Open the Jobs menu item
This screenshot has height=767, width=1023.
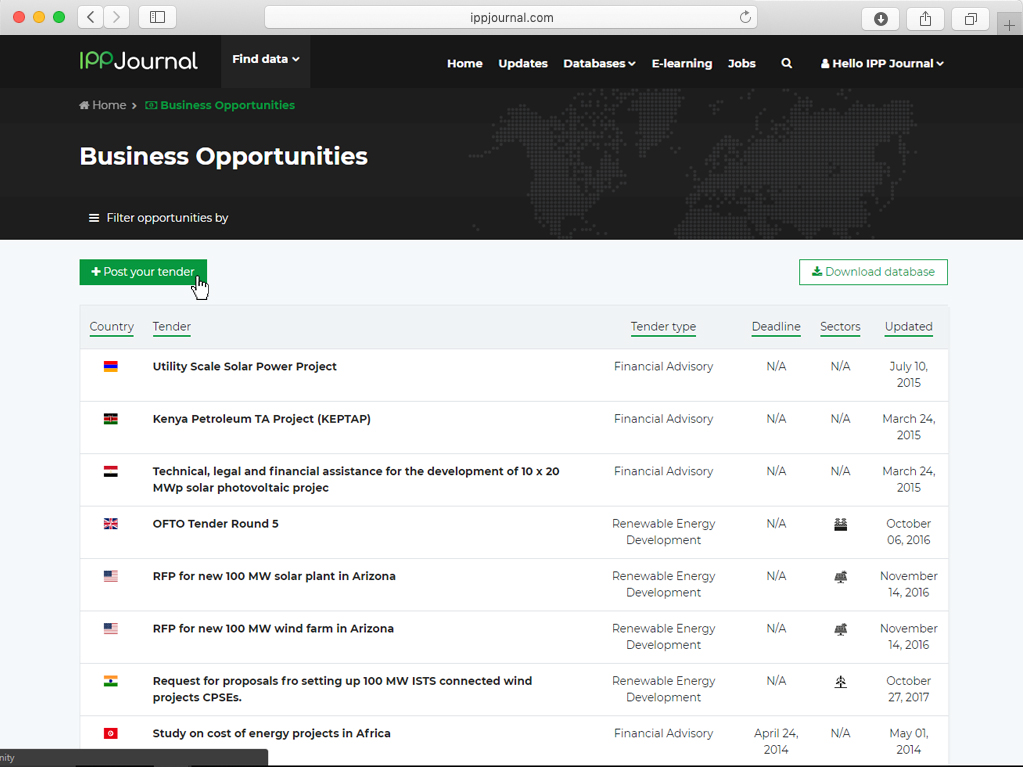pyautogui.click(x=741, y=63)
